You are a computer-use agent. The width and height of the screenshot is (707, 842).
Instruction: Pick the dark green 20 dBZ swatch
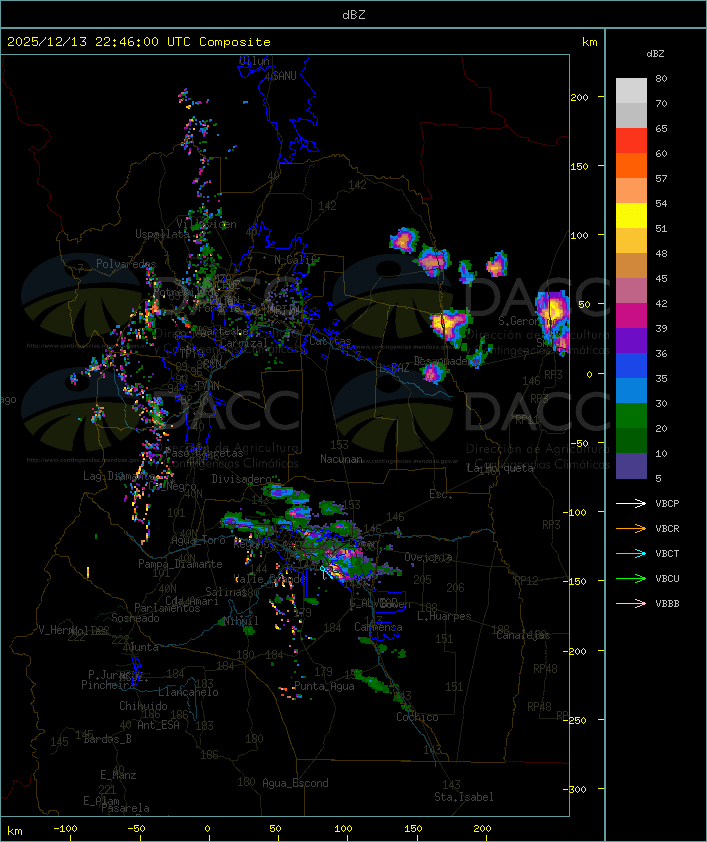pos(631,440)
